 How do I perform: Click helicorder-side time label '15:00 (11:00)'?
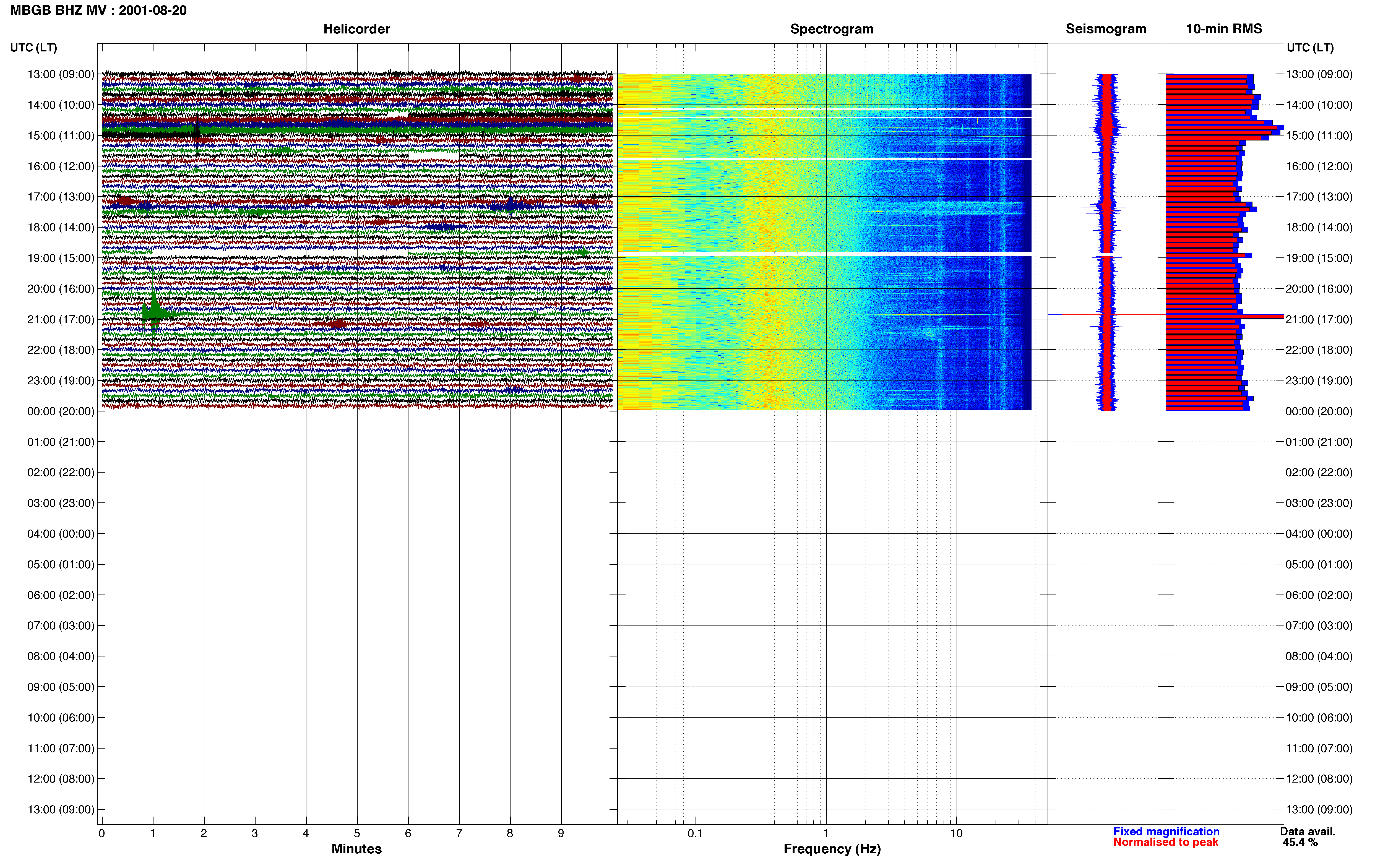(x=60, y=135)
